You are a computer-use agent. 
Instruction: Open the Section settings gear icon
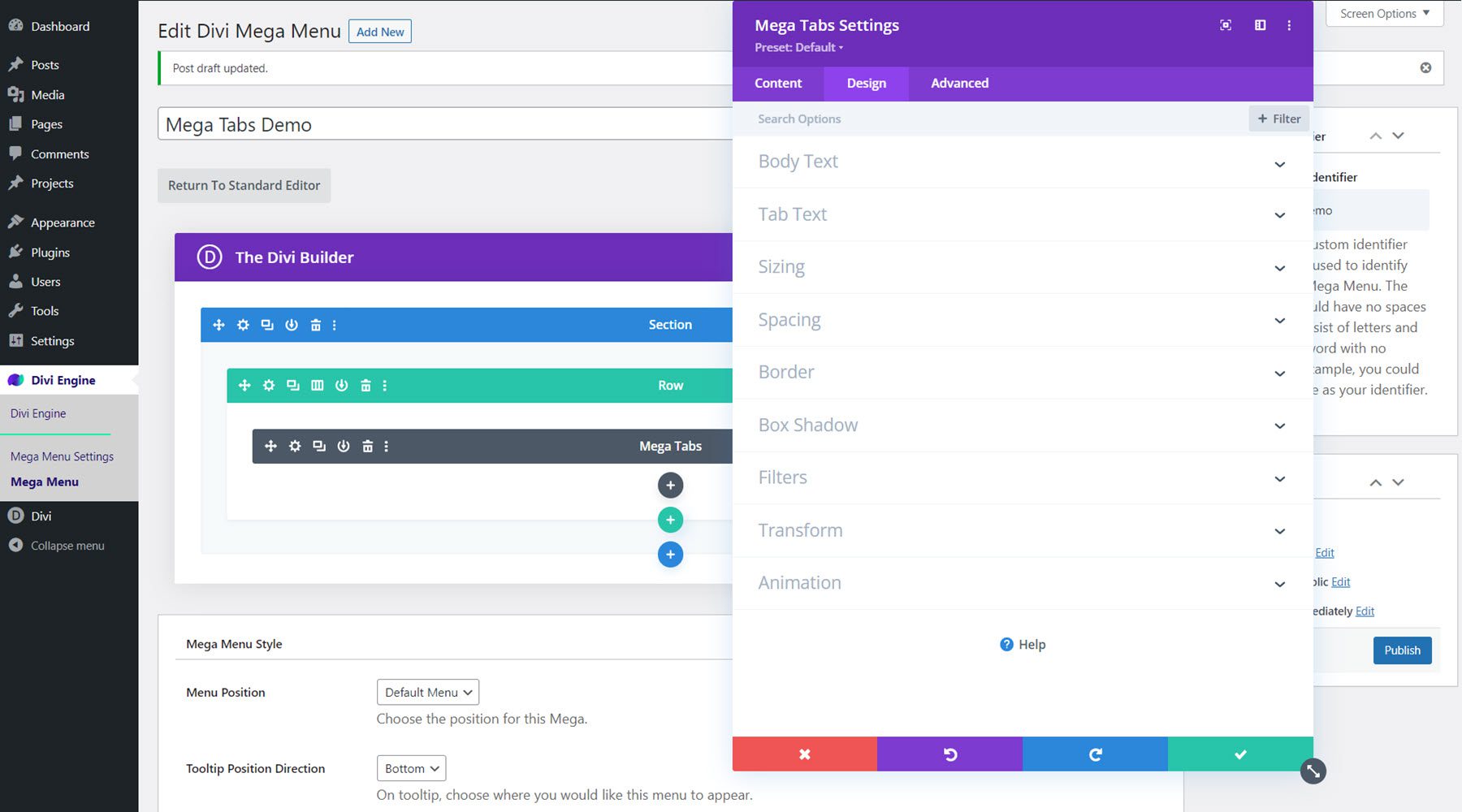click(243, 324)
